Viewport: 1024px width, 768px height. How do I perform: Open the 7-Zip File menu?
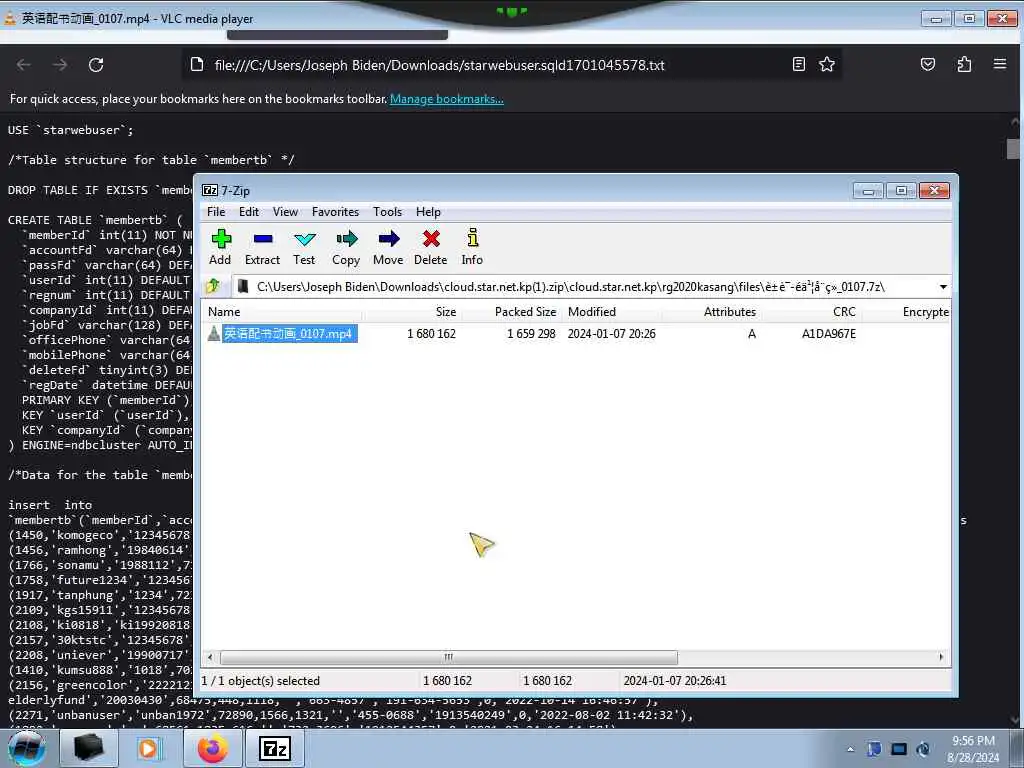coord(216,212)
